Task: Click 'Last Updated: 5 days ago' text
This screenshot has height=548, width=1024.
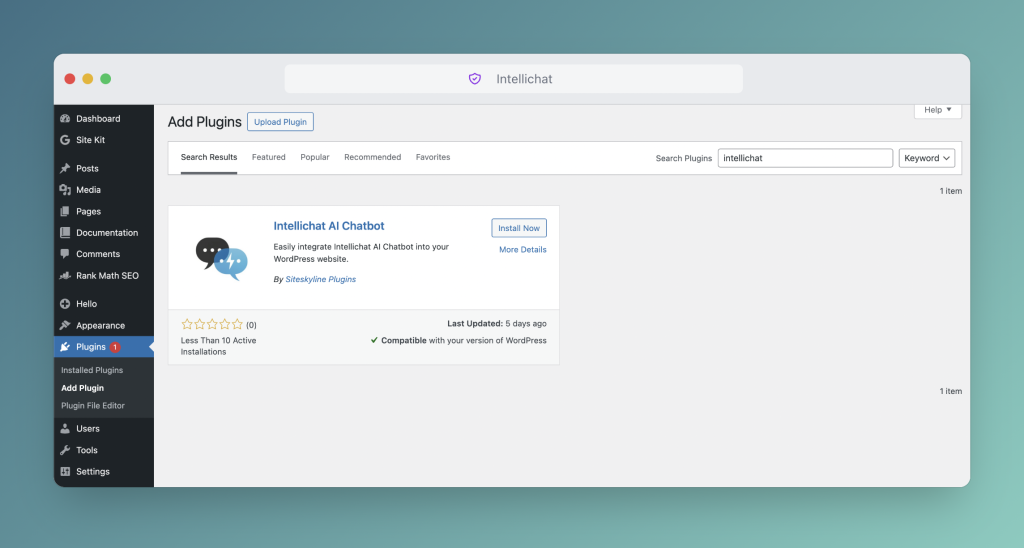Action: click(x=496, y=324)
